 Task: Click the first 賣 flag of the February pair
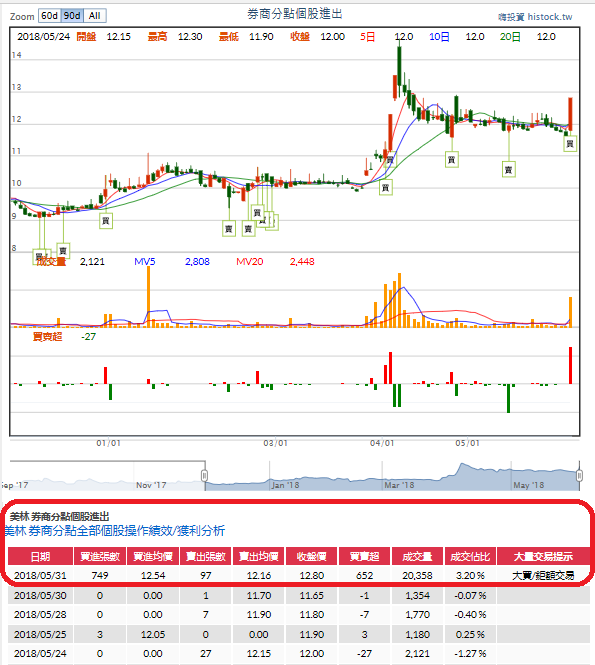[x=229, y=229]
